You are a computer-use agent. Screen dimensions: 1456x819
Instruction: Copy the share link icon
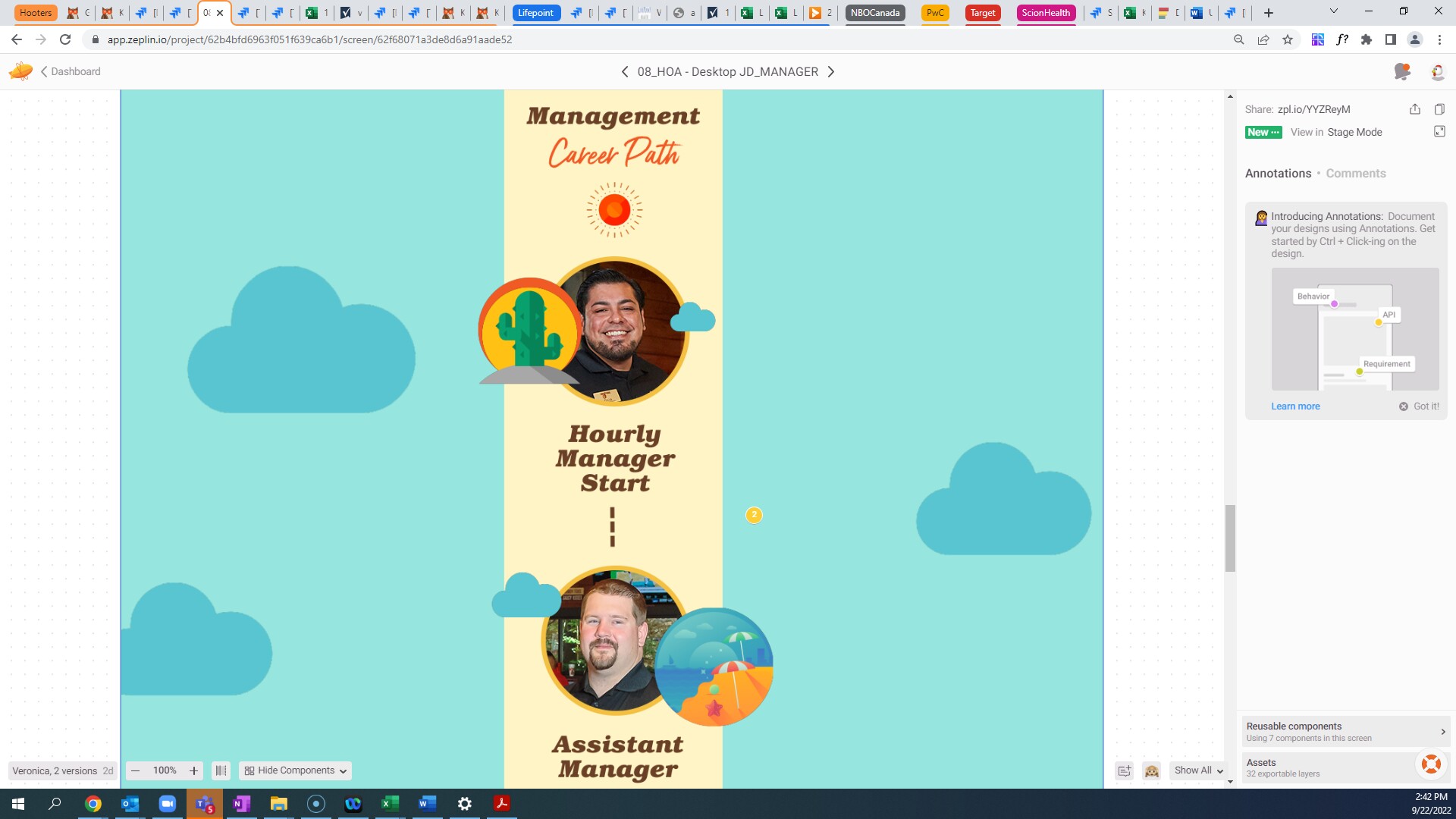pyautogui.click(x=1439, y=109)
